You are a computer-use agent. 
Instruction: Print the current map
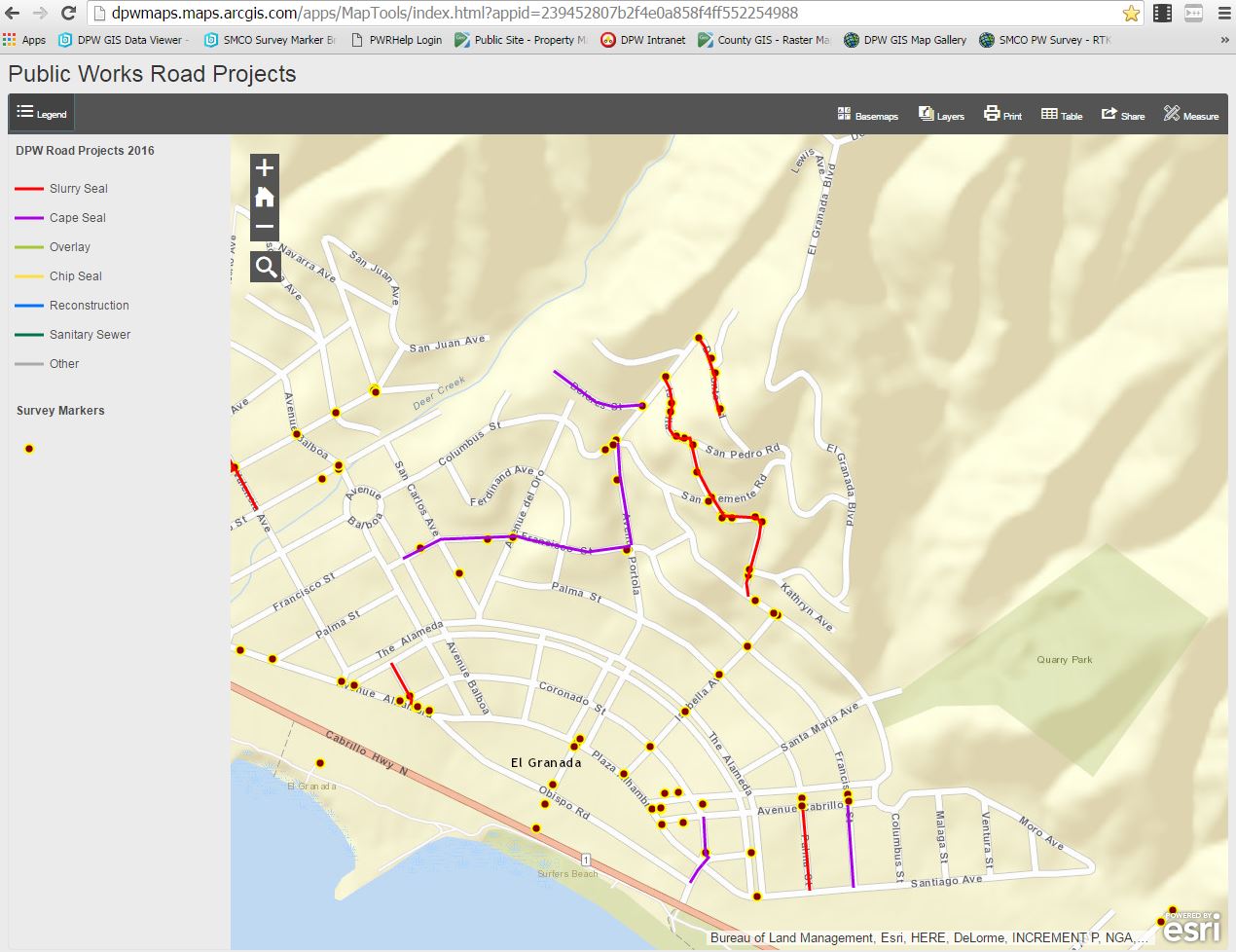coord(1002,114)
